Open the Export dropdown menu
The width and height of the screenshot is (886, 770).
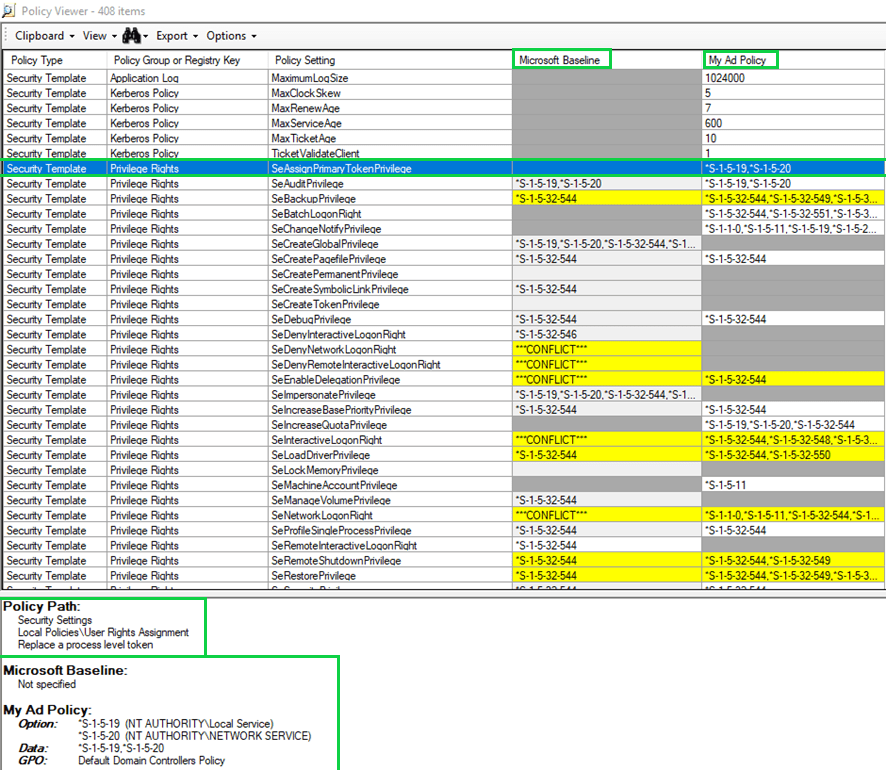[176, 36]
